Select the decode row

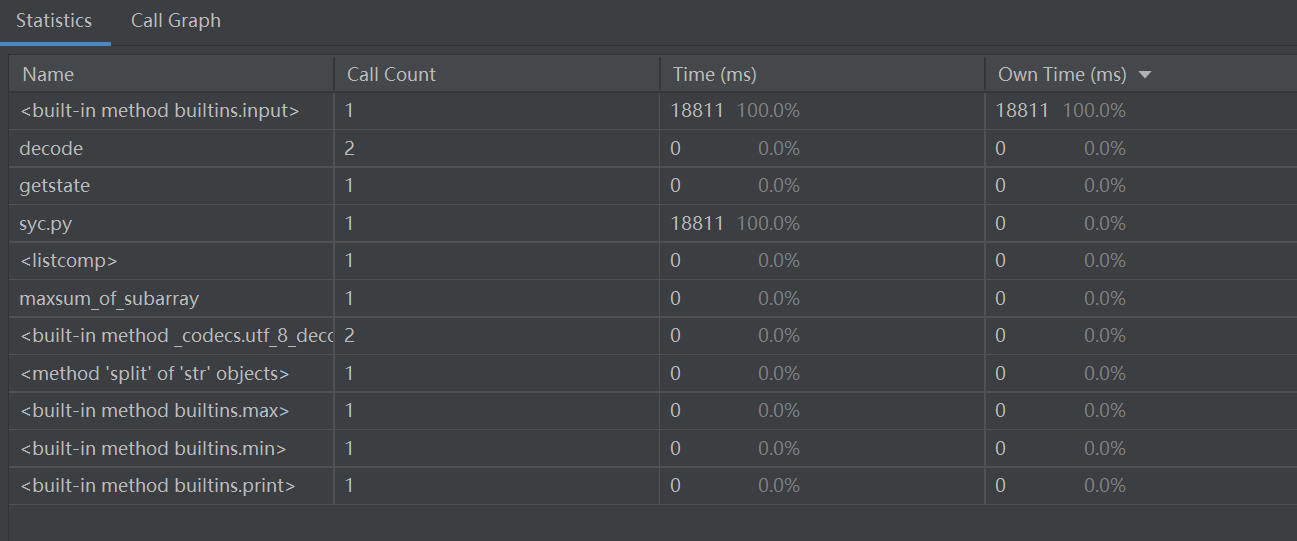point(51,148)
